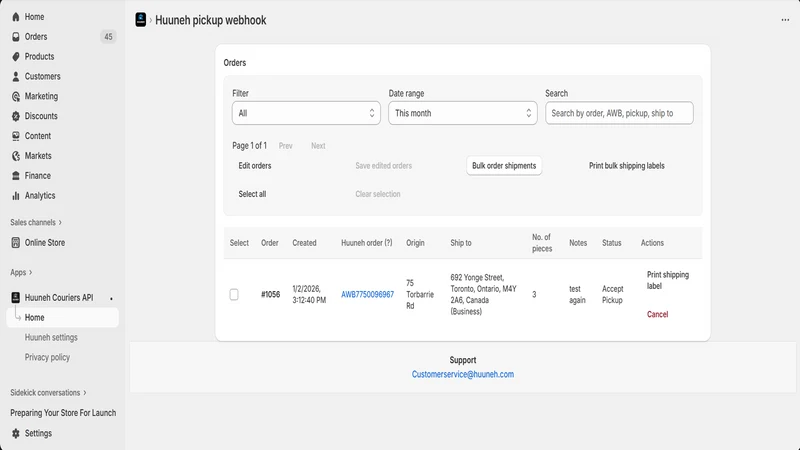This screenshot has width=800, height=450.
Task: Open Marketing section
Action: (x=41, y=96)
